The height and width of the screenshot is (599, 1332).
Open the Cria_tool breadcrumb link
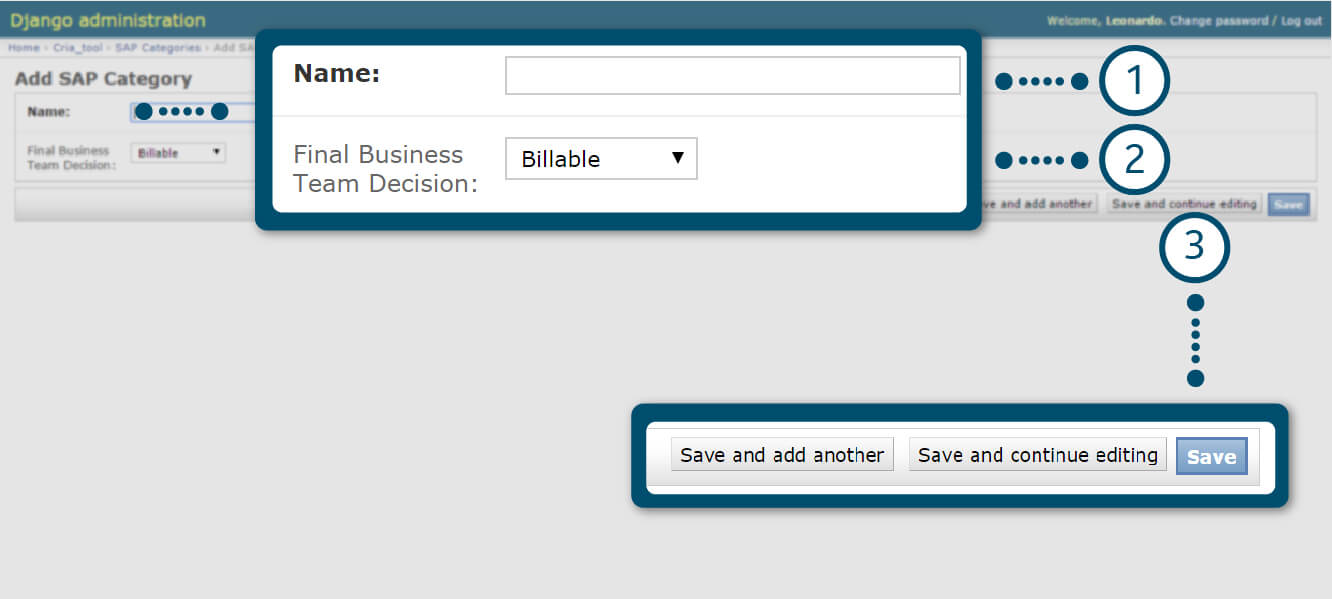click(78, 48)
